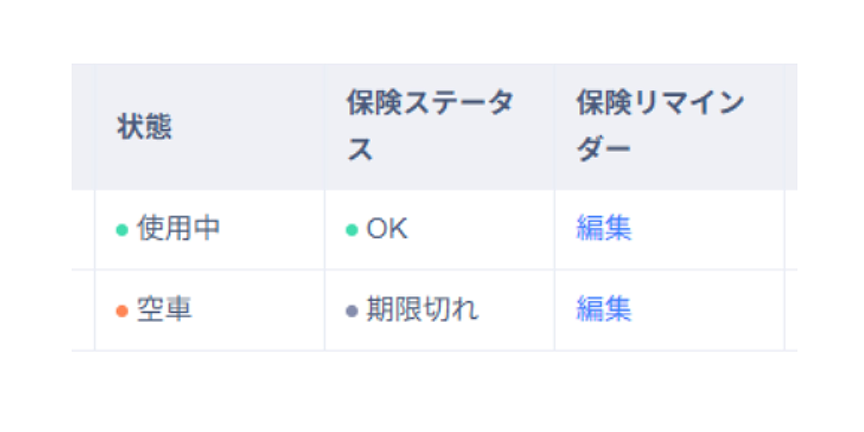Click the OK insurance status text
This screenshot has height=432, width=864.
[x=387, y=229]
